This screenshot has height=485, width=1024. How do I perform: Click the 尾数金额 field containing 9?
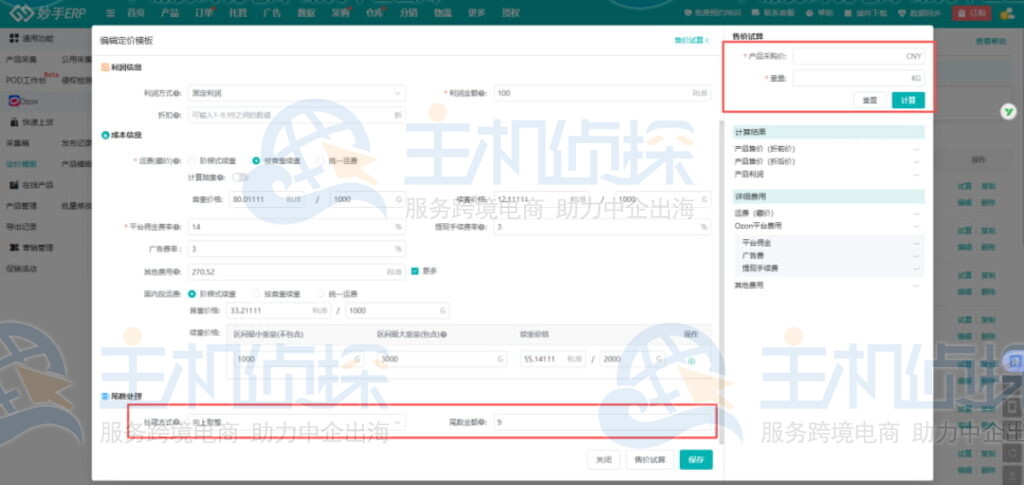click(602, 422)
